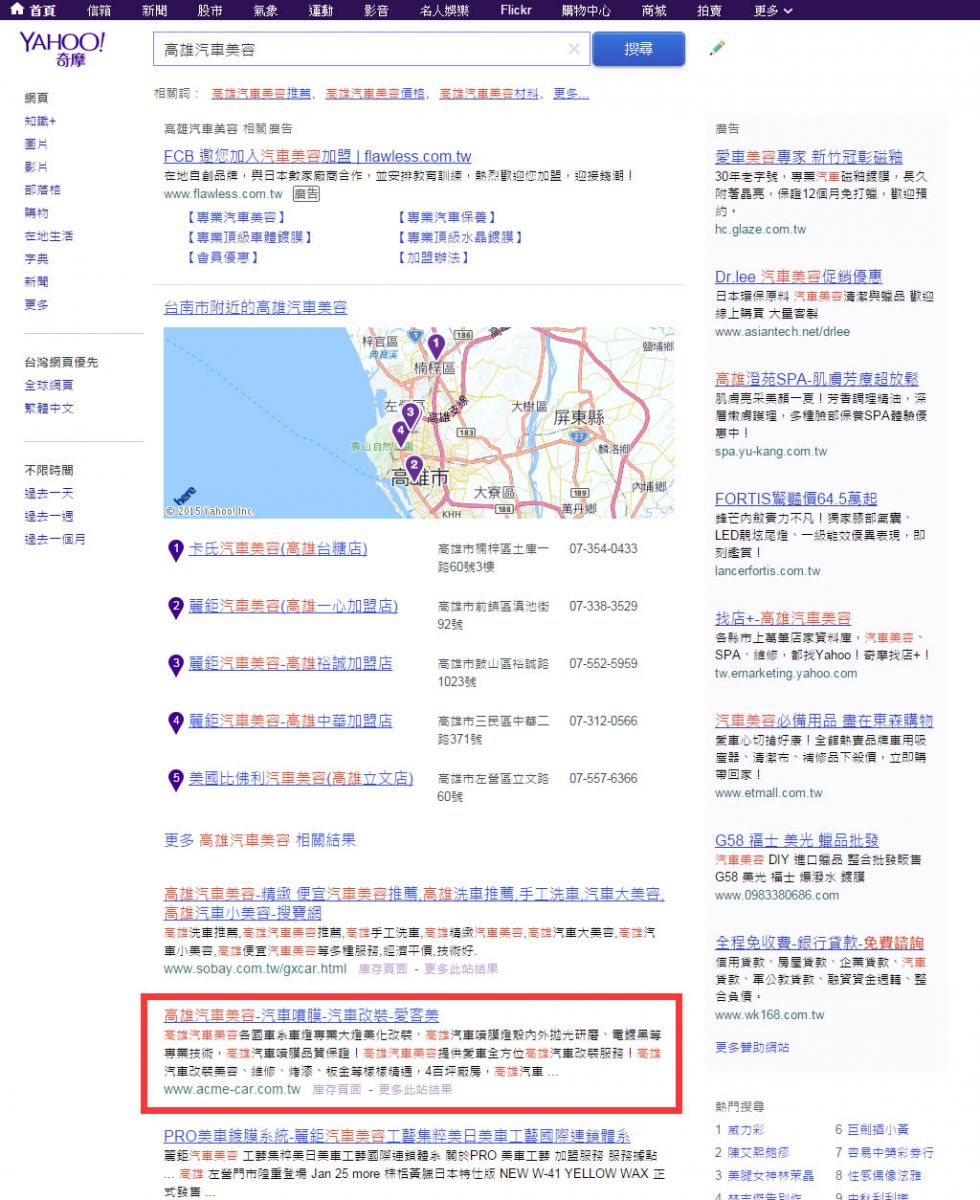Image resolution: width=980 pixels, height=1200 pixels.
Task: Select 部落格 in the left sidebar
Action: [42, 190]
